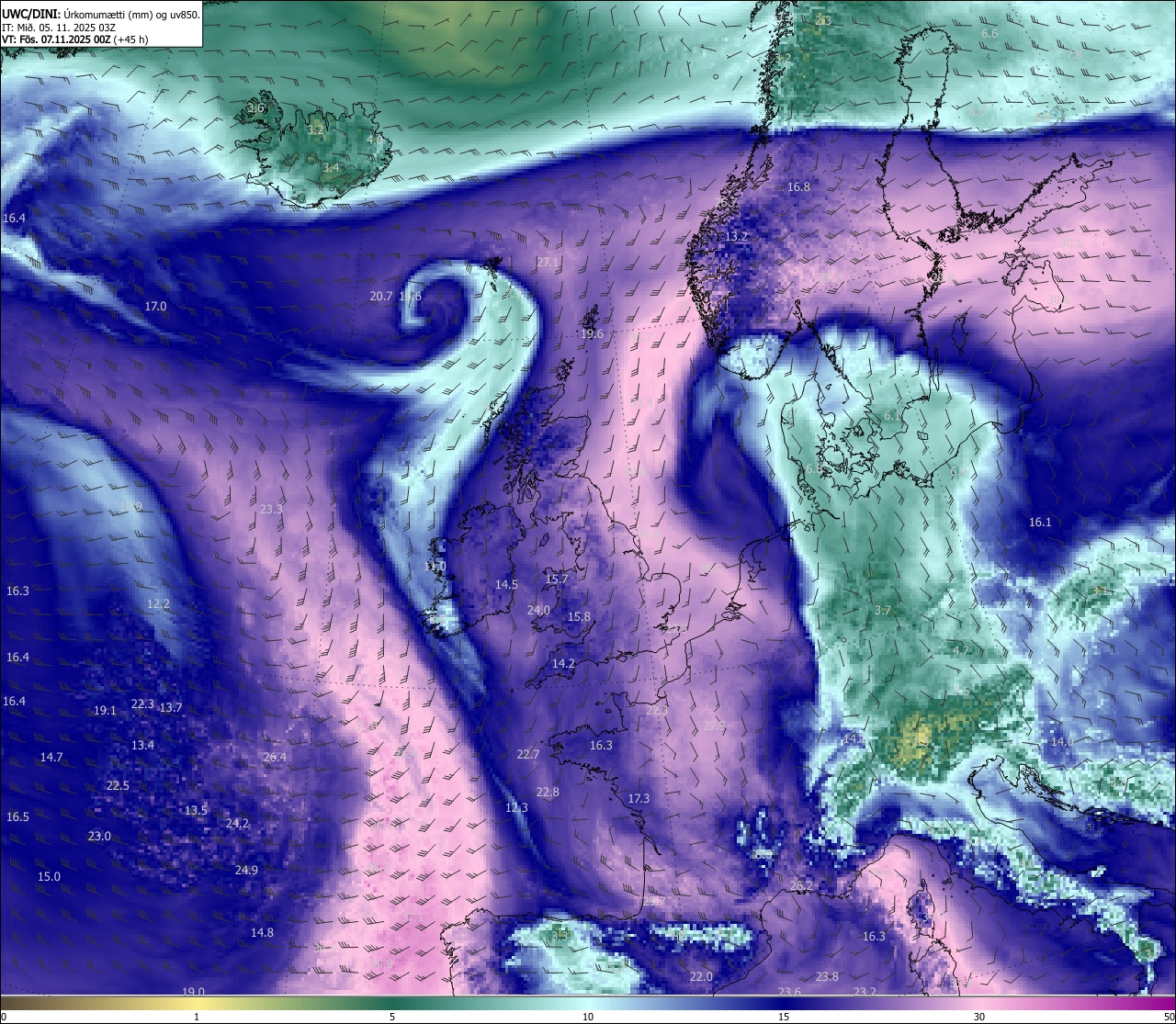Viewport: 1176px width, 1024px height.
Task: Click the legend tick label 50
Action: point(1169,1017)
